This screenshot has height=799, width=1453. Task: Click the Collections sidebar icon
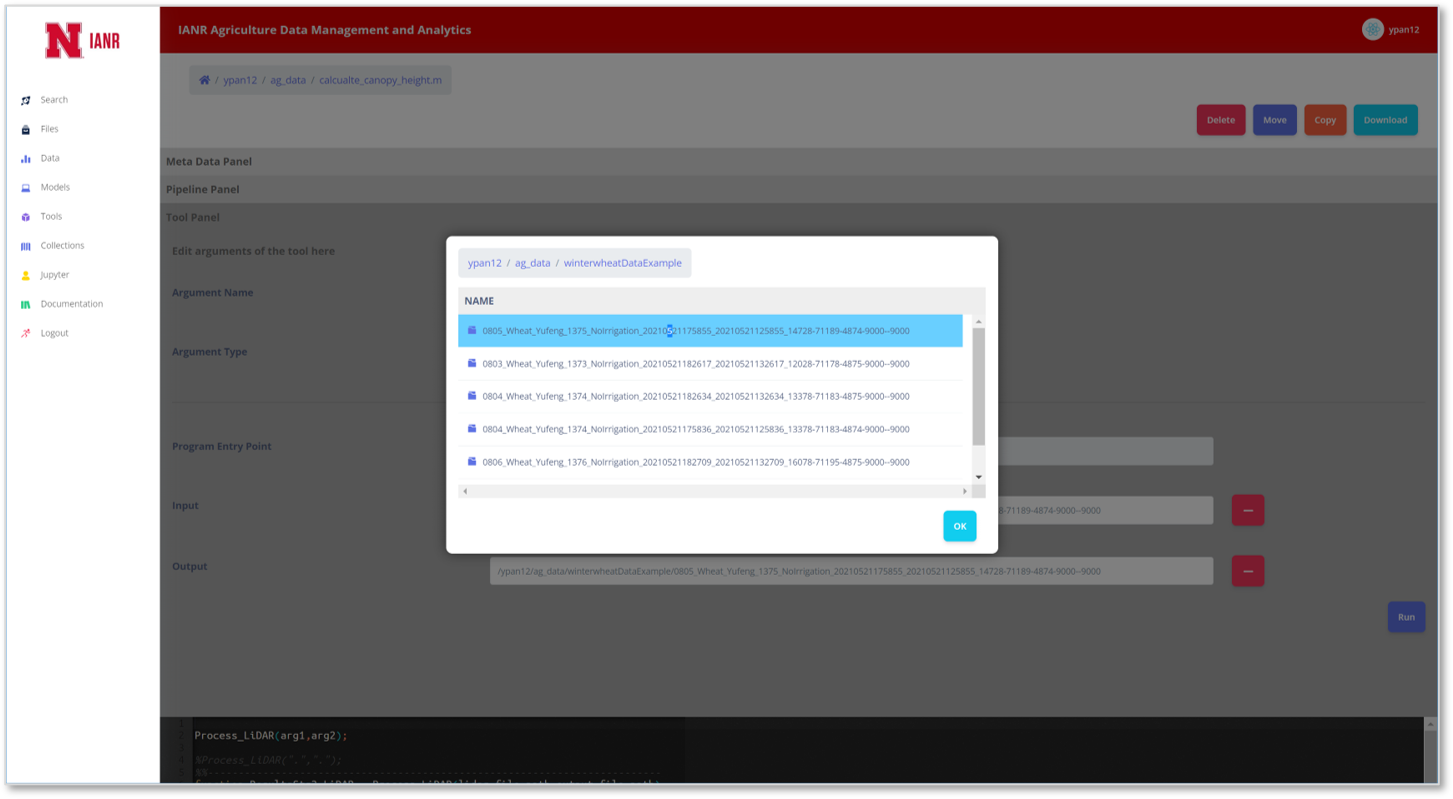click(26, 246)
